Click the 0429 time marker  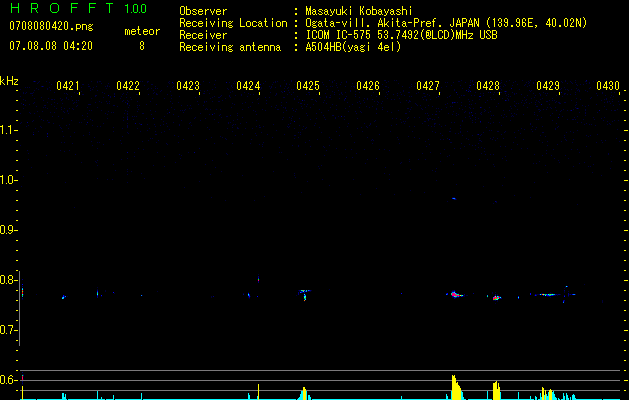548,86
